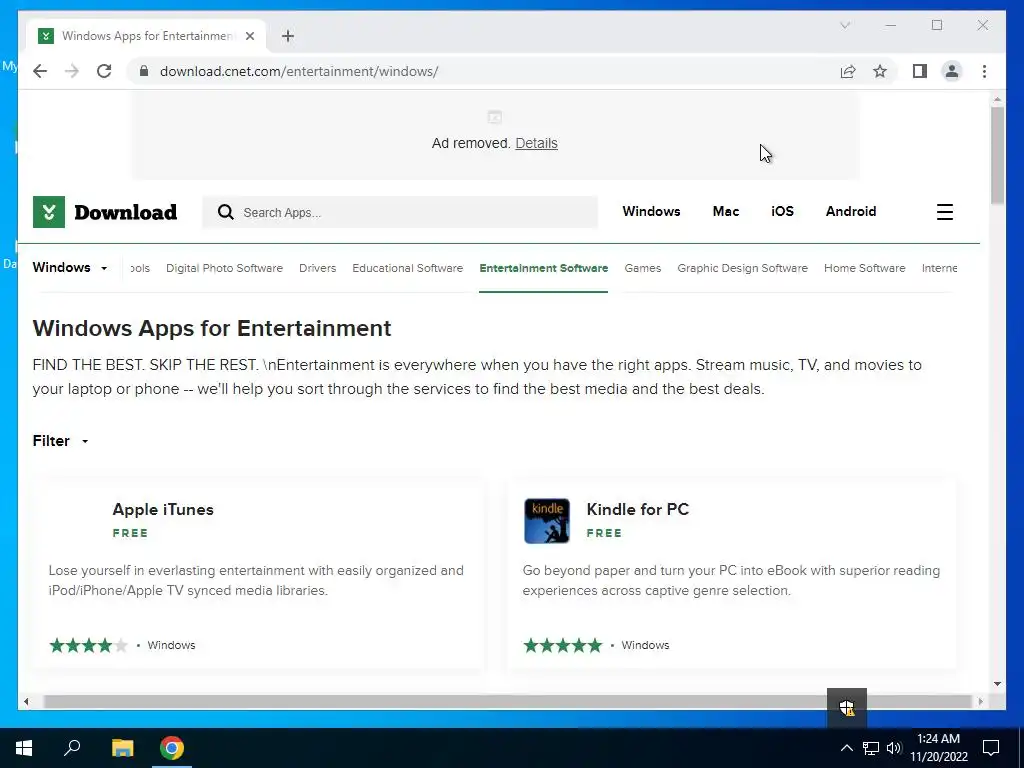Open the Apple iTunes title link
Image resolution: width=1024 pixels, height=768 pixels.
pos(163,509)
